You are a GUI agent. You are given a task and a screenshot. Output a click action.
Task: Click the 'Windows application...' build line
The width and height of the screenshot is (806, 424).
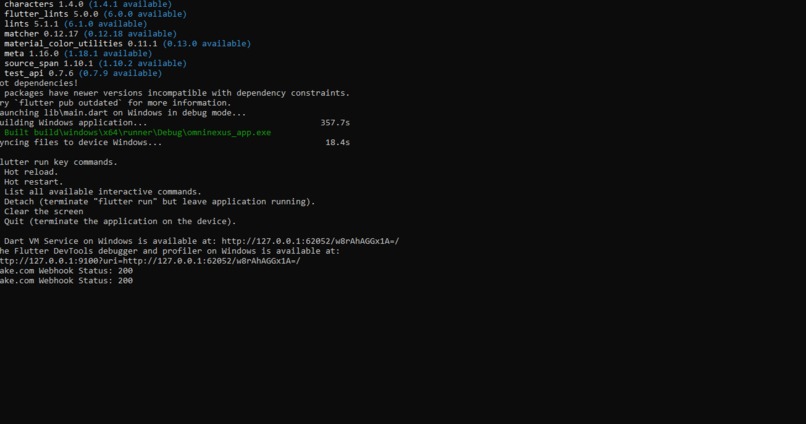pos(74,123)
